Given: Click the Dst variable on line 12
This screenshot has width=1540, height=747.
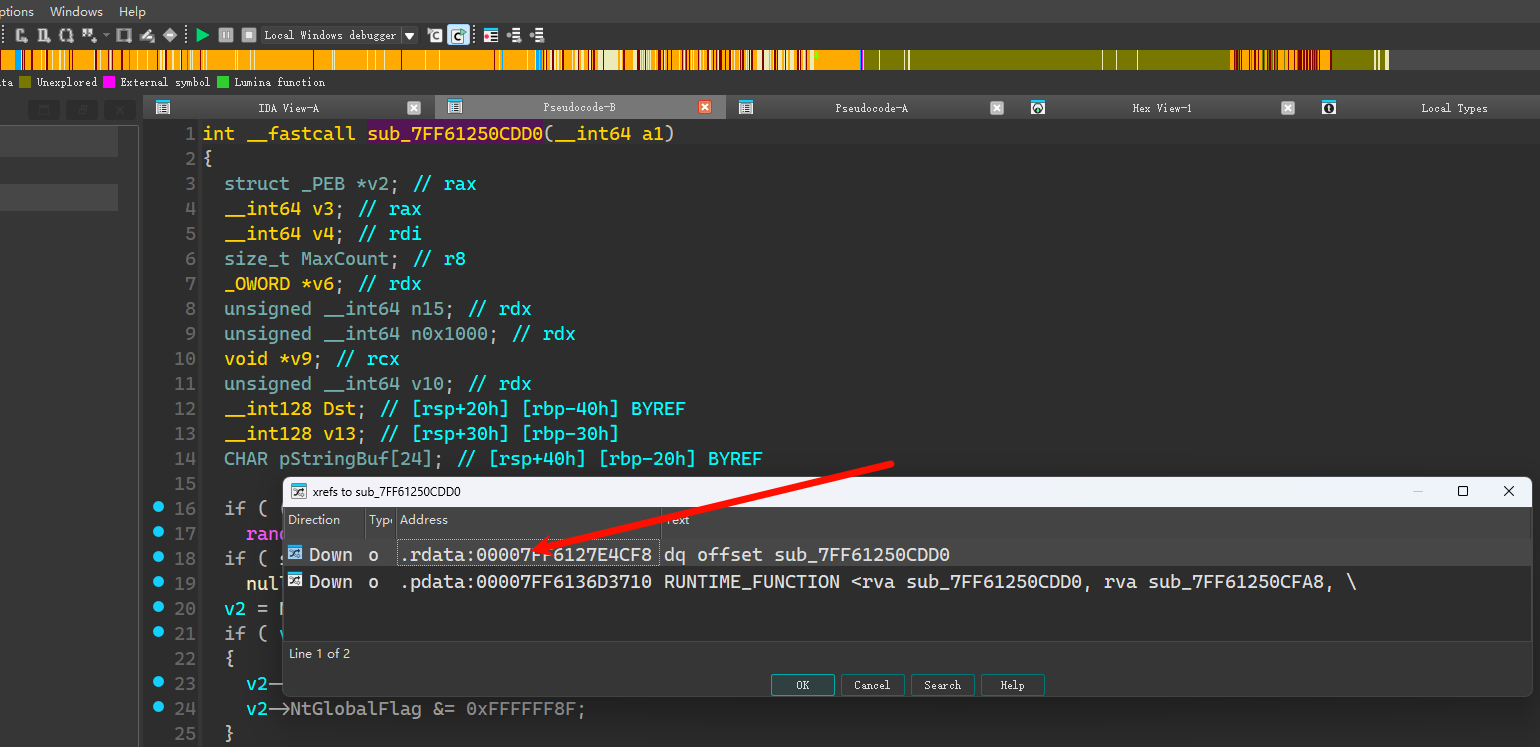Looking at the screenshot, I should coord(339,409).
